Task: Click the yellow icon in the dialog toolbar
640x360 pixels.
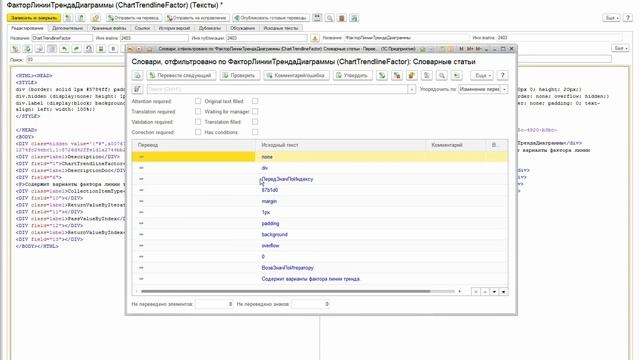Action: [x=411, y=76]
